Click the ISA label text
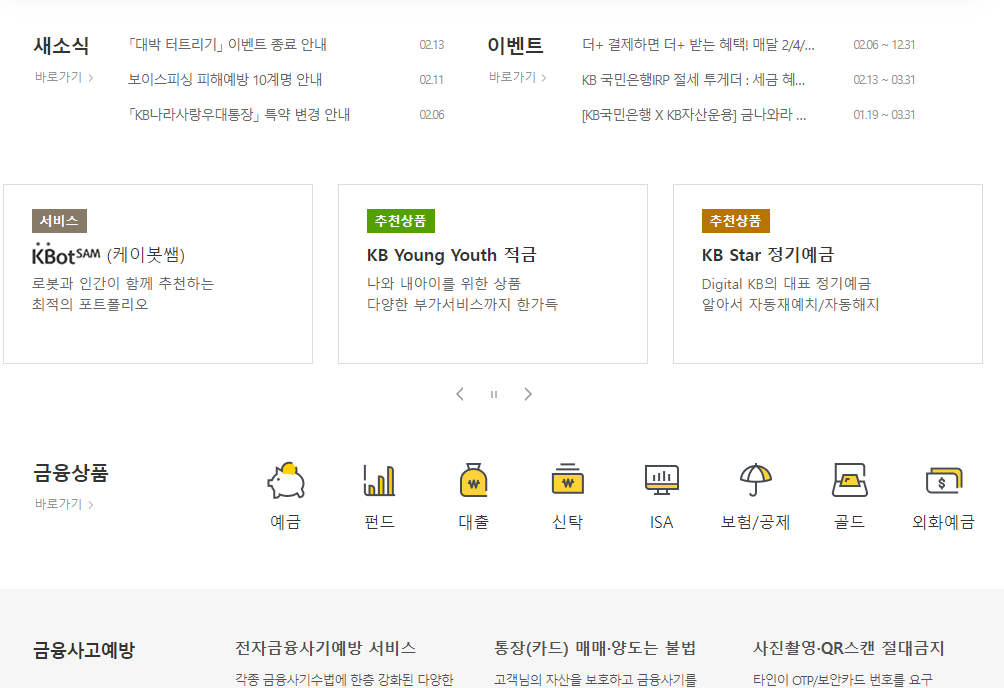This screenshot has width=1004, height=688. [x=661, y=522]
